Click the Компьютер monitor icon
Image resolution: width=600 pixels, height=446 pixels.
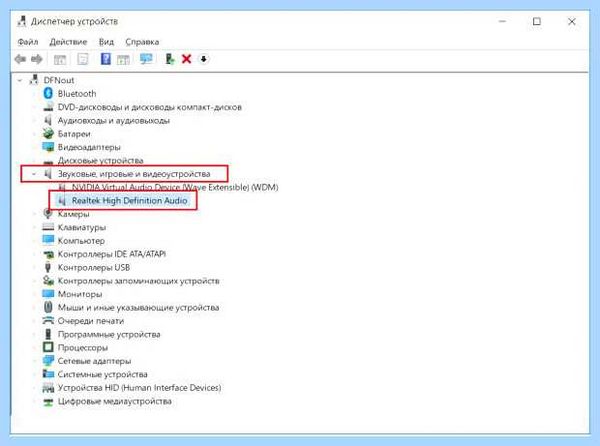coord(48,240)
